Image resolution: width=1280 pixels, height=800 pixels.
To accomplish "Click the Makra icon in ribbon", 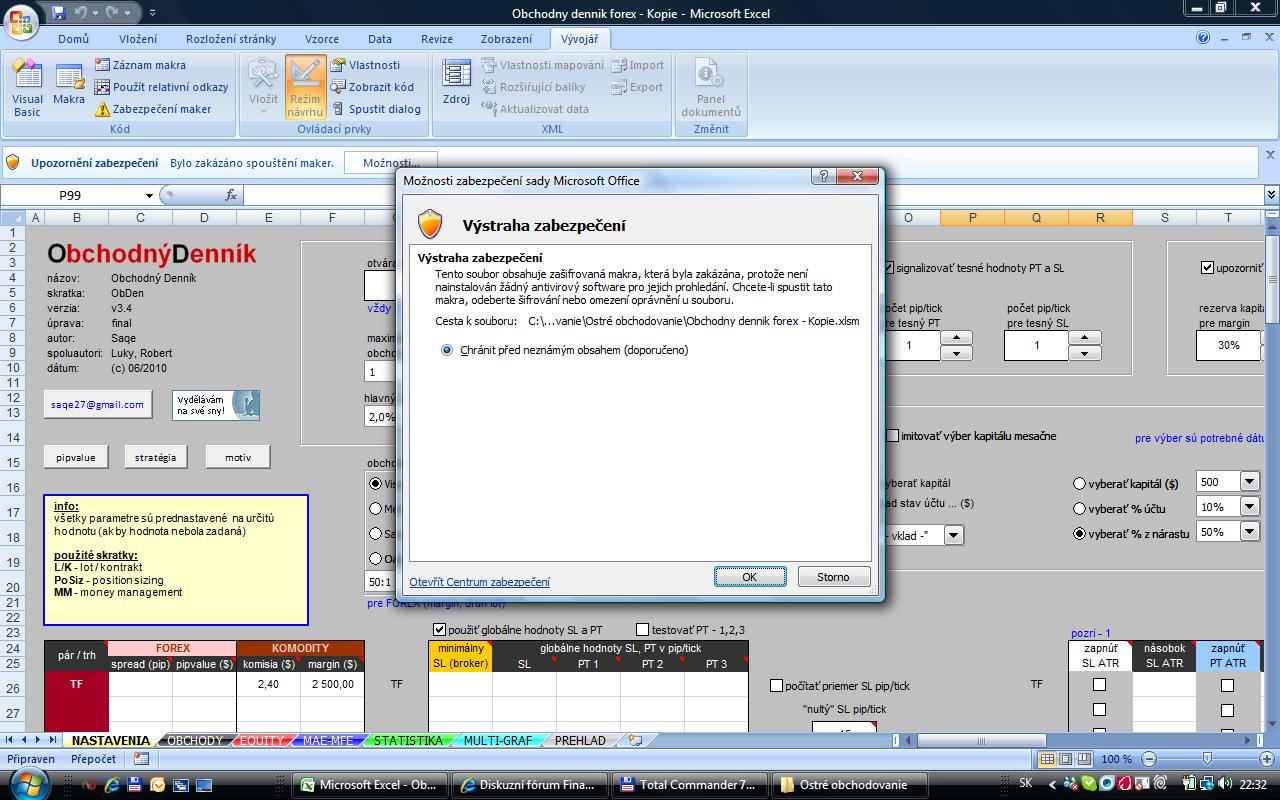I will click(x=69, y=88).
